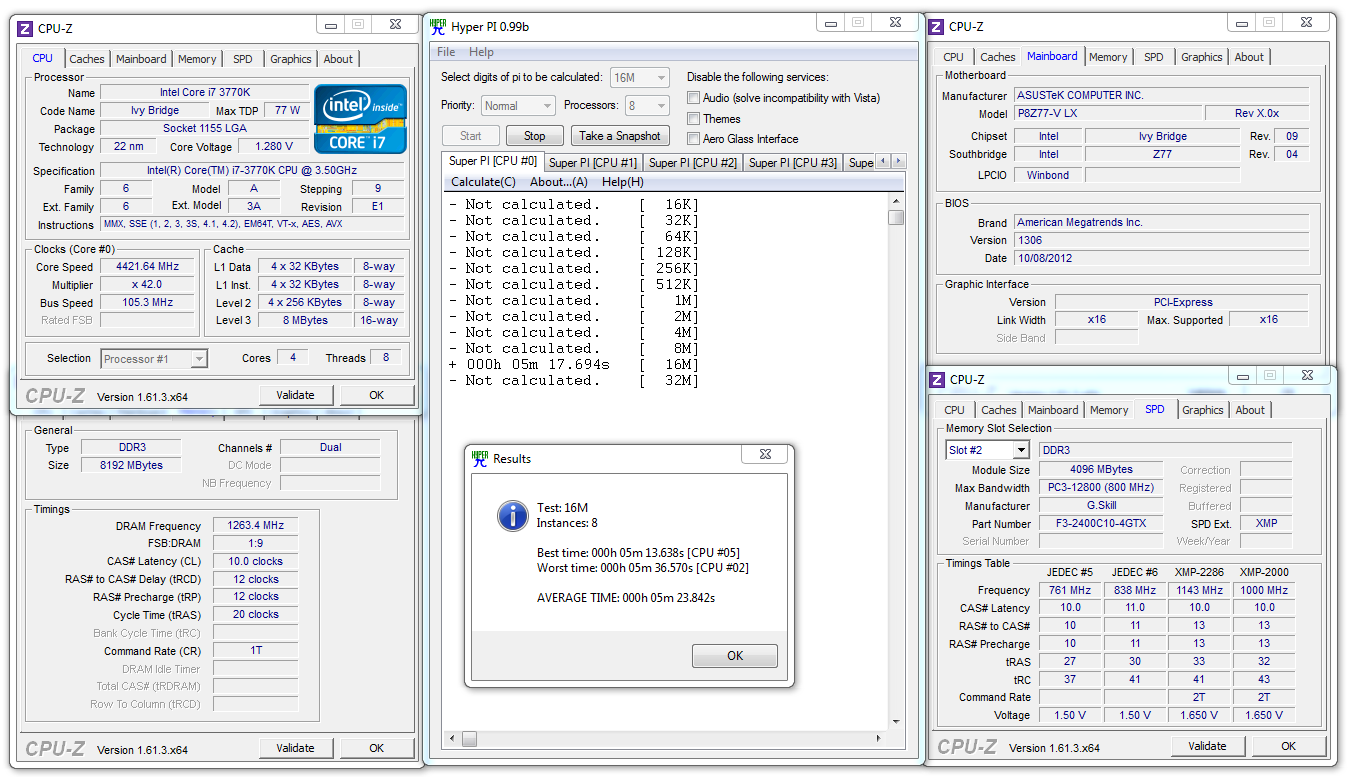Image resolution: width=1354 pixels, height=777 pixels.
Task: Click the Hyper PI vertical scrollbar down arrow
Action: [x=896, y=721]
